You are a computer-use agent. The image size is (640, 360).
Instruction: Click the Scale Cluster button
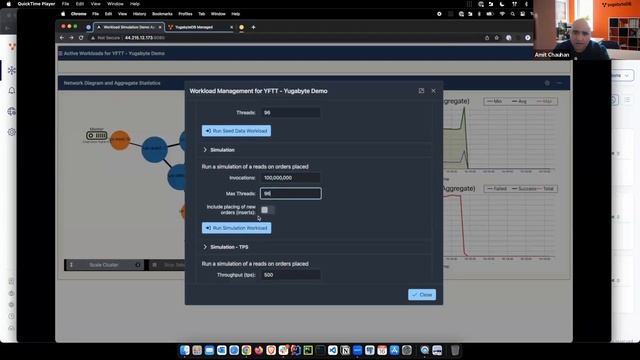[x=104, y=265]
